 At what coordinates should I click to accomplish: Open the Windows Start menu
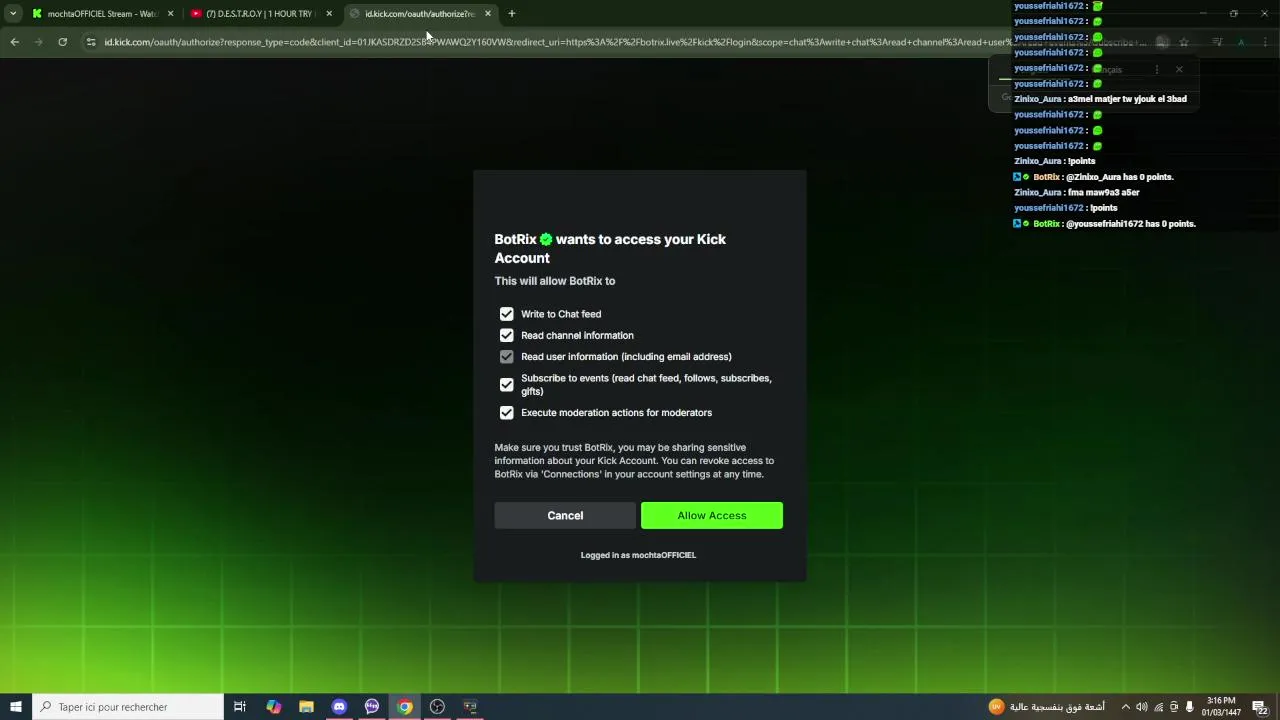[x=15, y=707]
